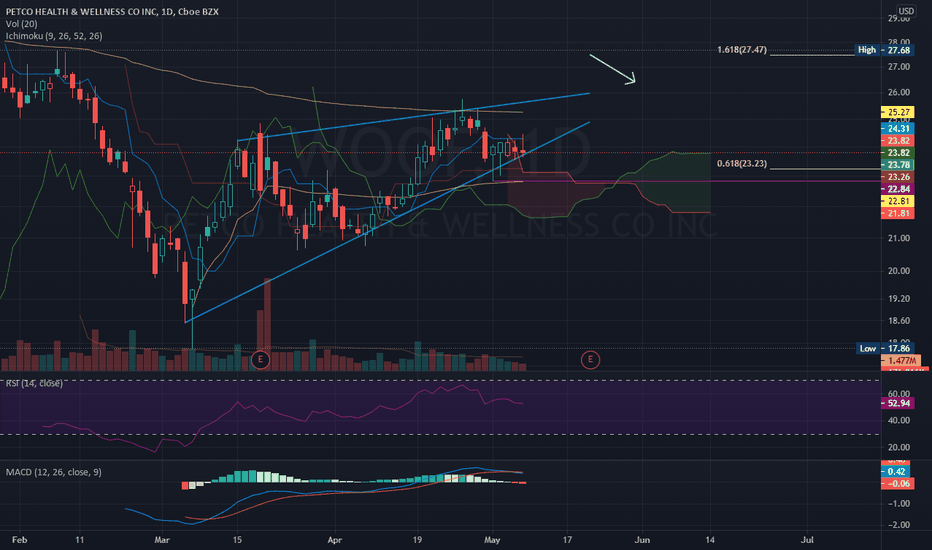Click the 1.477M volume value tag
The image size is (932, 550).
[901, 361]
